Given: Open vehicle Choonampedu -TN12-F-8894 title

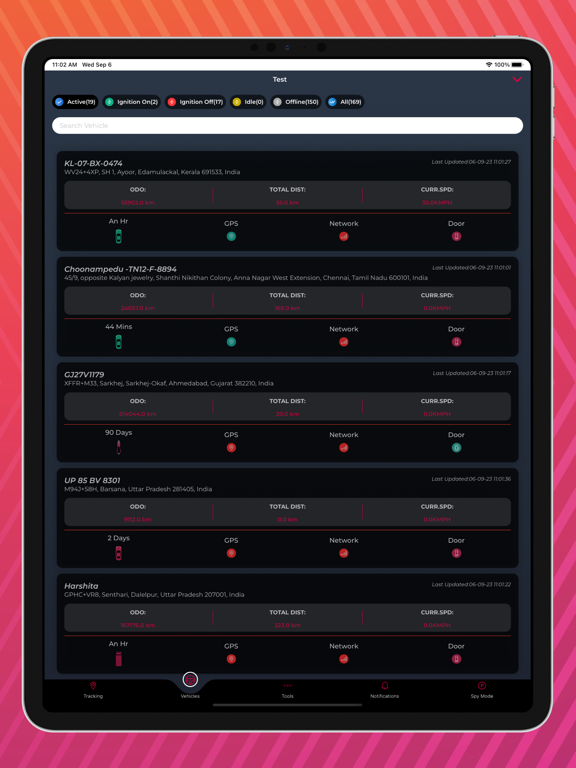Looking at the screenshot, I should click(x=120, y=269).
